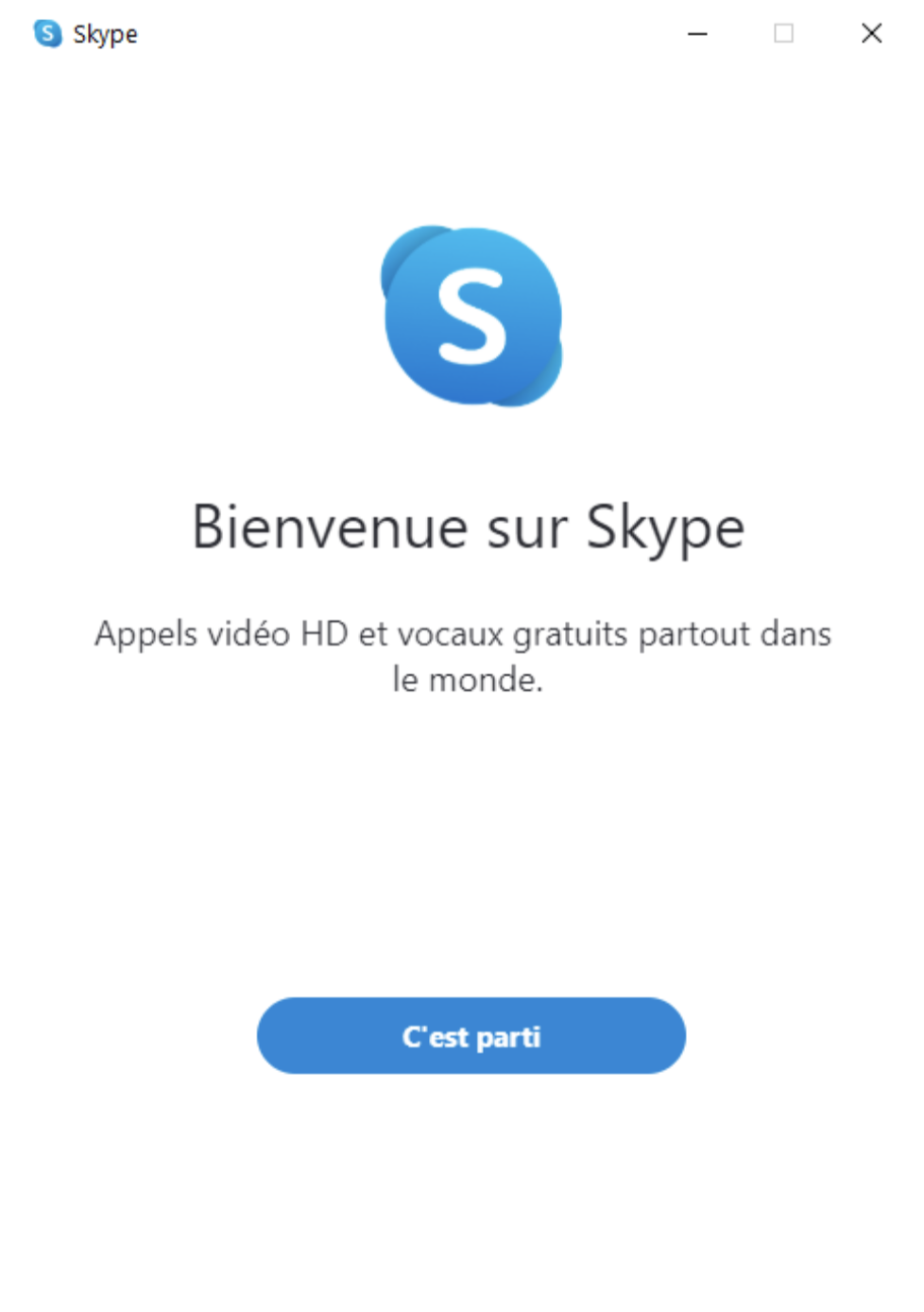Select the "Bienvenue sur Skype" heading
The image size is (924, 1312).
point(469,527)
